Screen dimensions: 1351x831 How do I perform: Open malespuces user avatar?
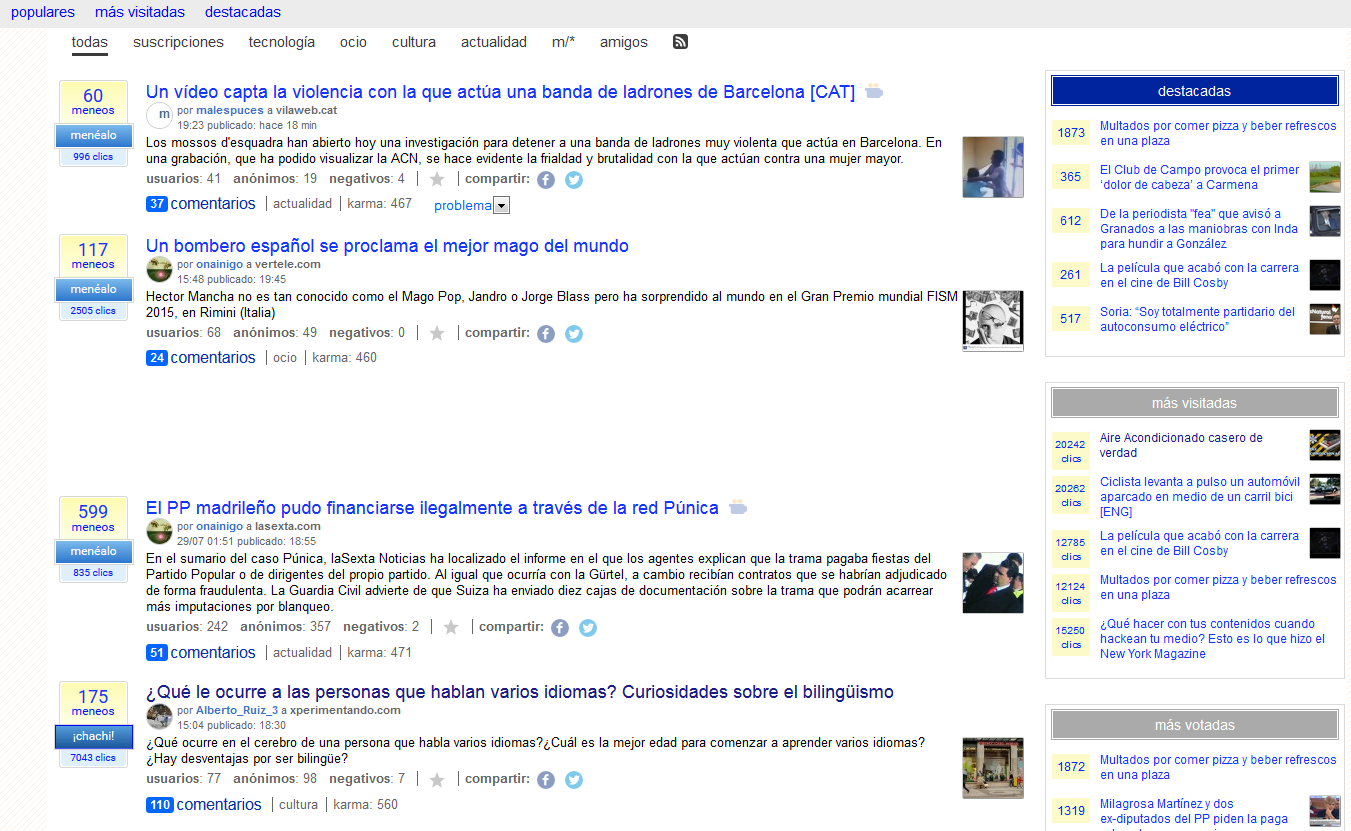(x=160, y=115)
